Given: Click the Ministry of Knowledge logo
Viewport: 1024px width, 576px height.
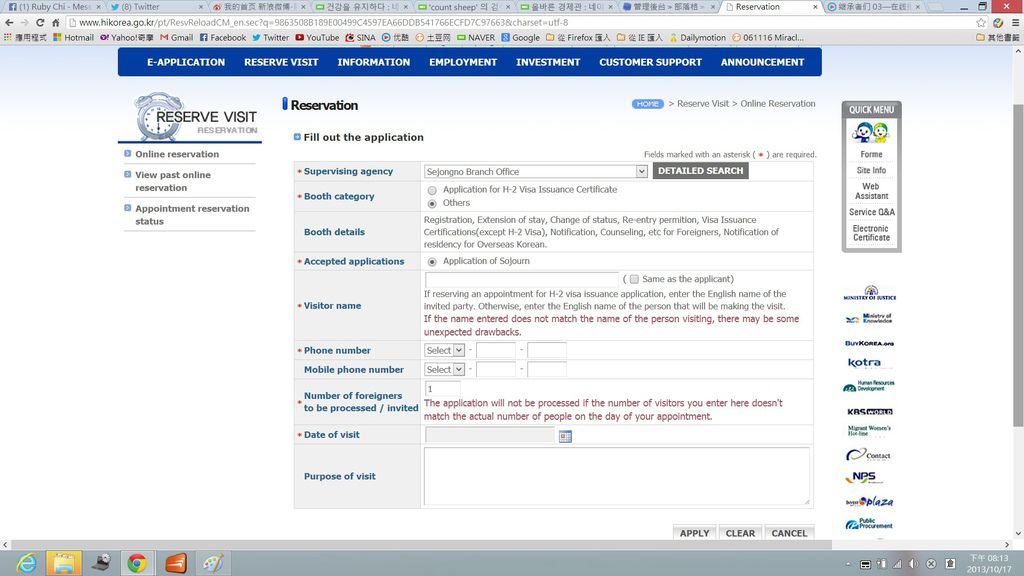Looking at the screenshot, I should (869, 319).
